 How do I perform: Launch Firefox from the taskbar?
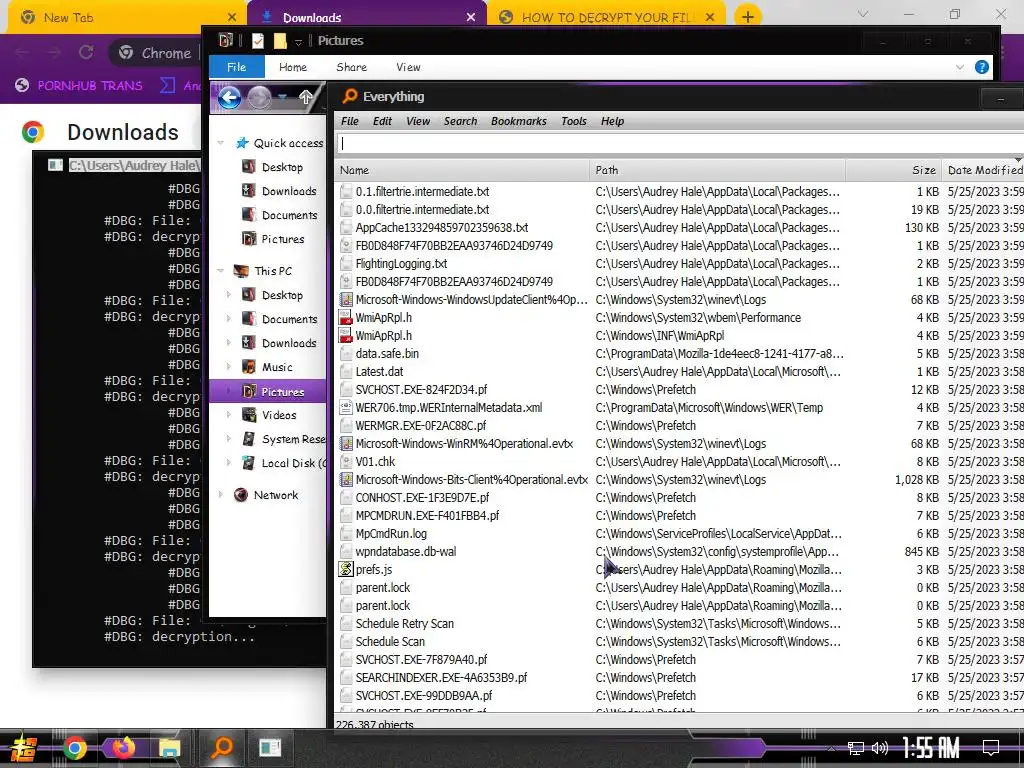[x=122, y=748]
